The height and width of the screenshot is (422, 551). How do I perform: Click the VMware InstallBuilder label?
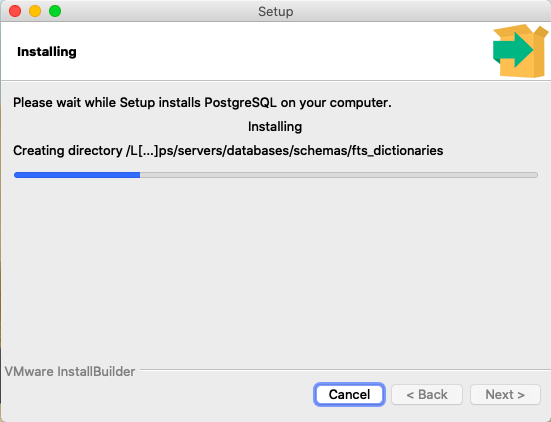pyautogui.click(x=70, y=371)
